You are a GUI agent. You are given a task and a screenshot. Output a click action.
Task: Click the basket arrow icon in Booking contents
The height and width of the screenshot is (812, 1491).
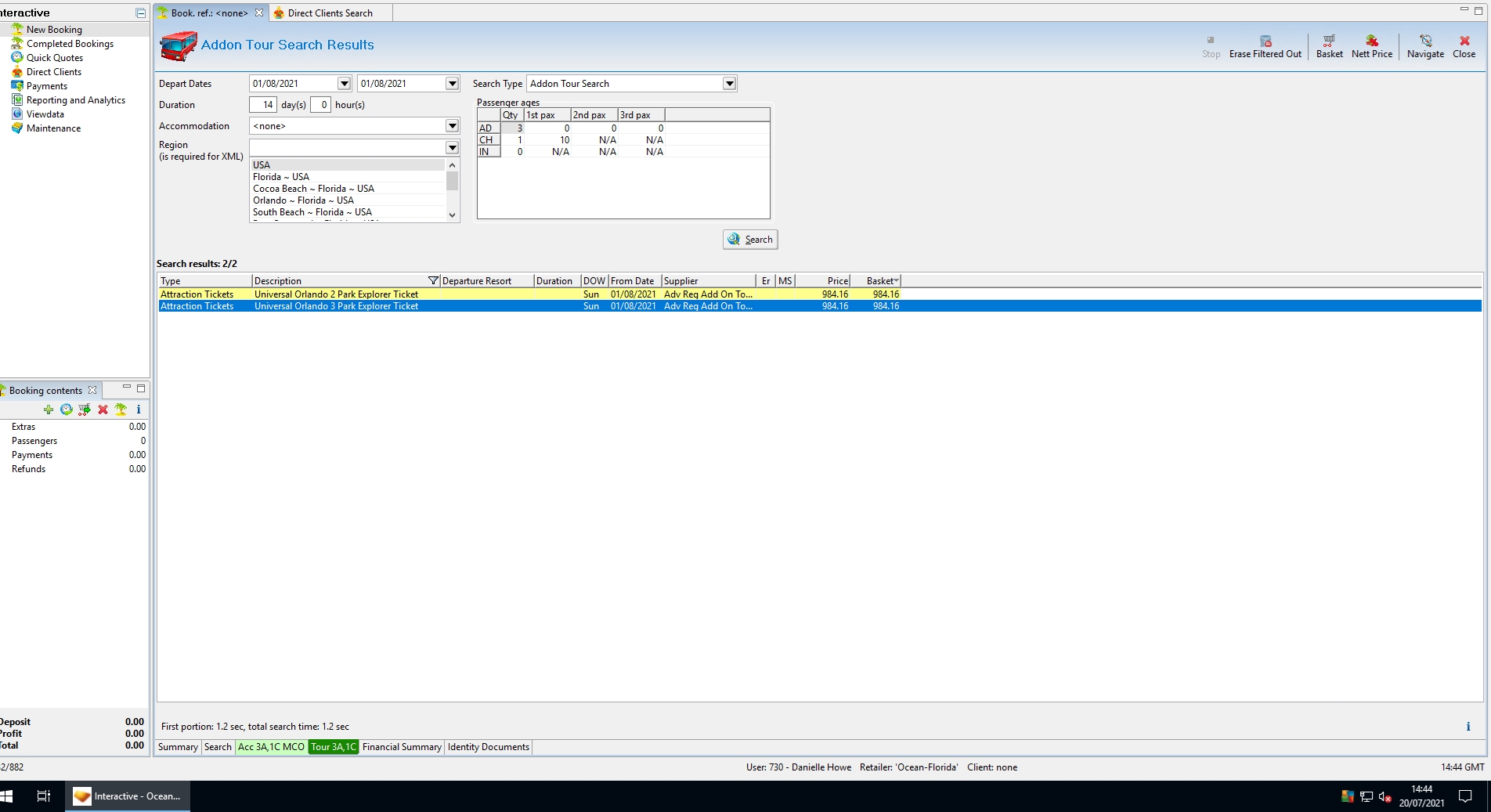pyautogui.click(x=85, y=410)
